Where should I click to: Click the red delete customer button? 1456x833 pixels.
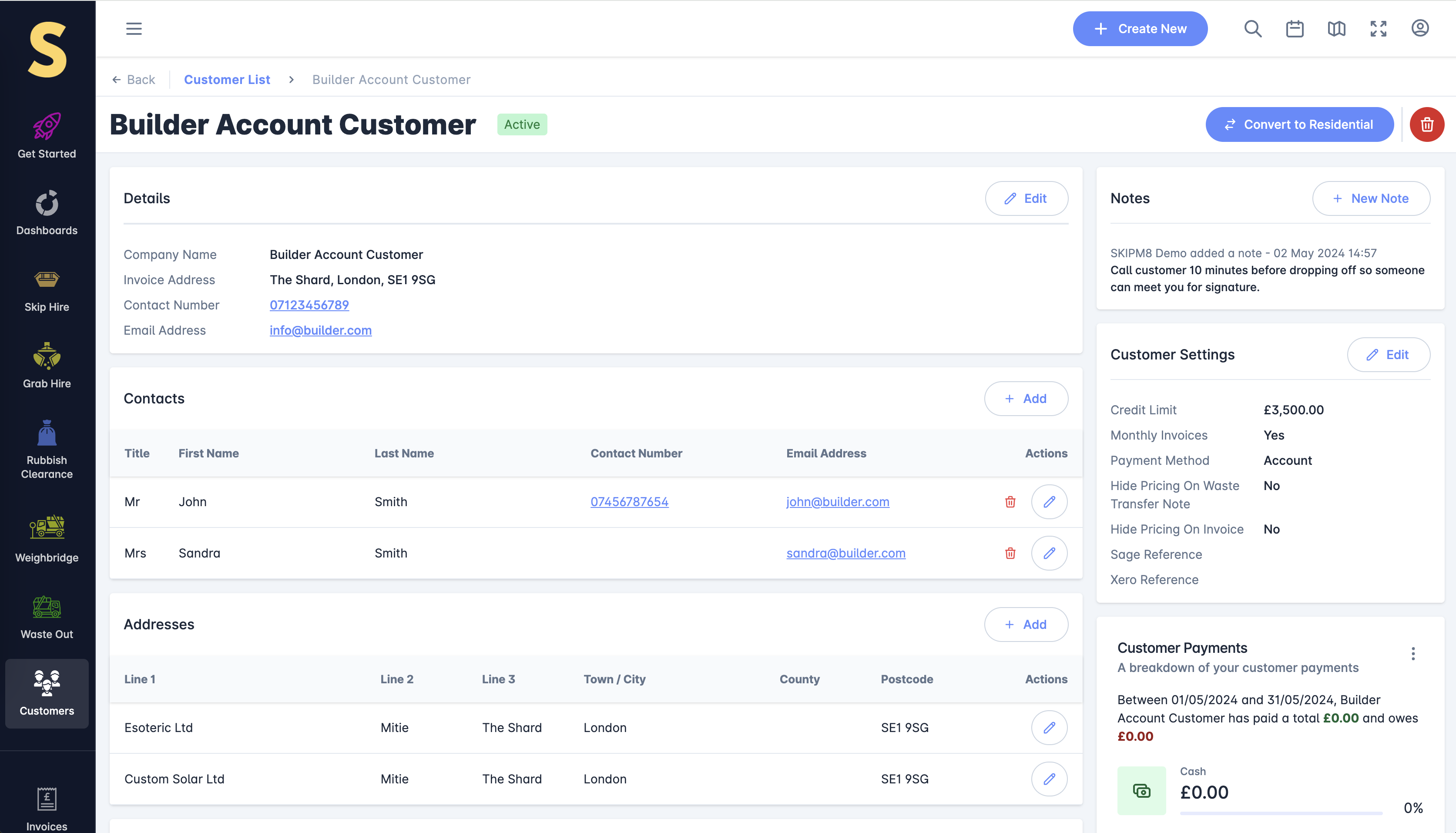(1427, 124)
